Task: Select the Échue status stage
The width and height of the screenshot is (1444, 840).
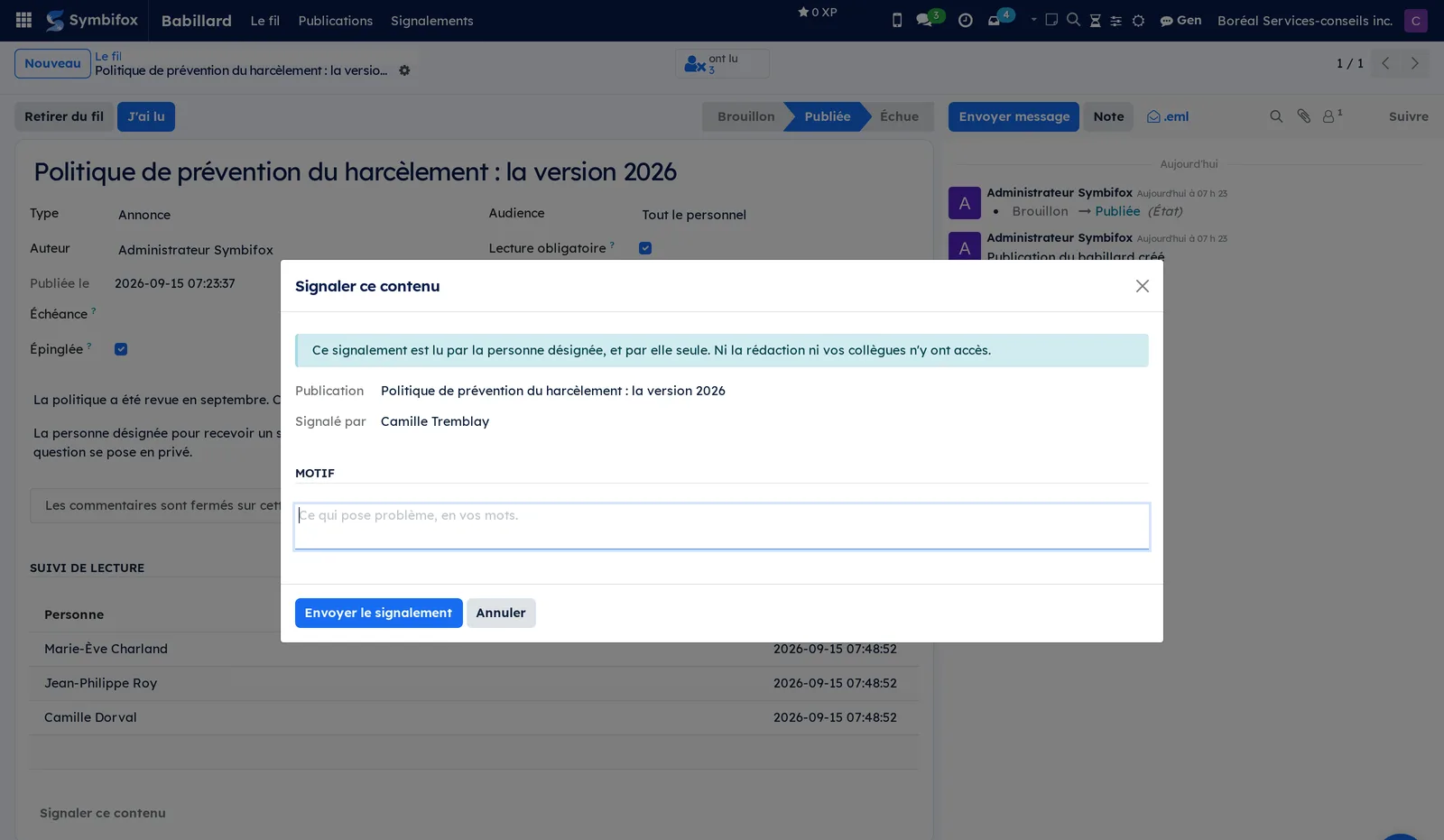Action: pos(899,116)
